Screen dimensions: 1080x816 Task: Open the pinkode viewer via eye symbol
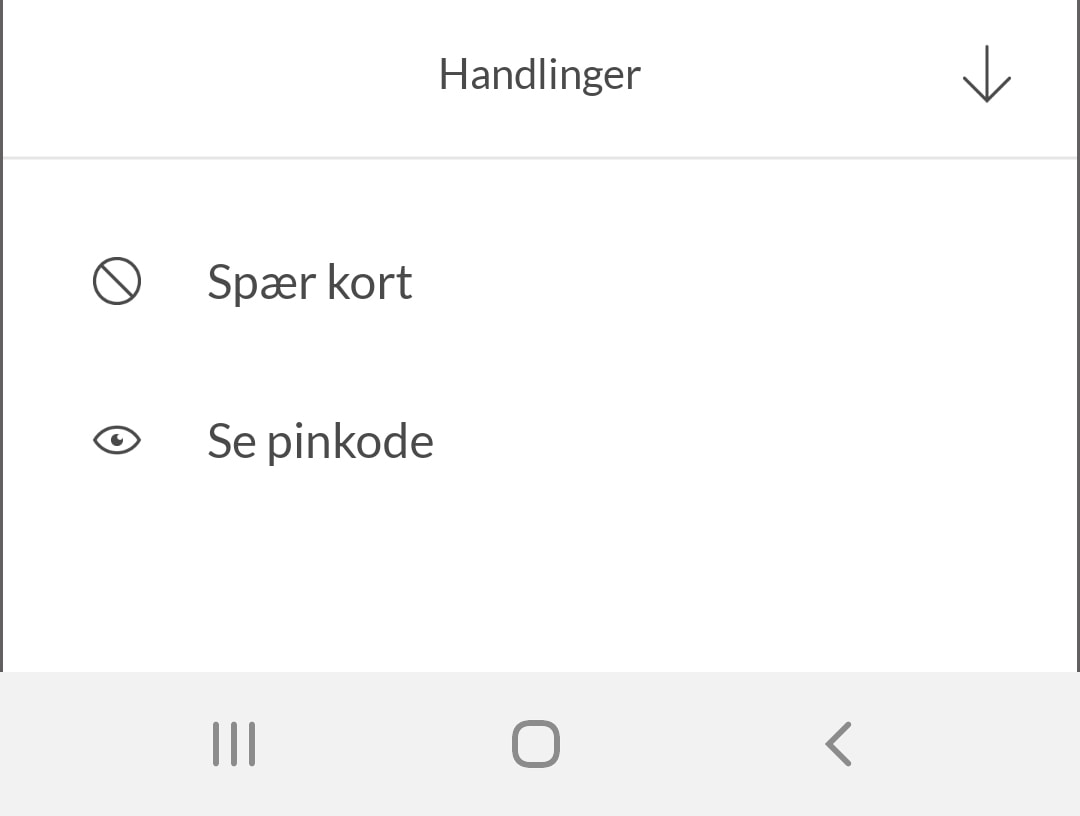pos(117,440)
